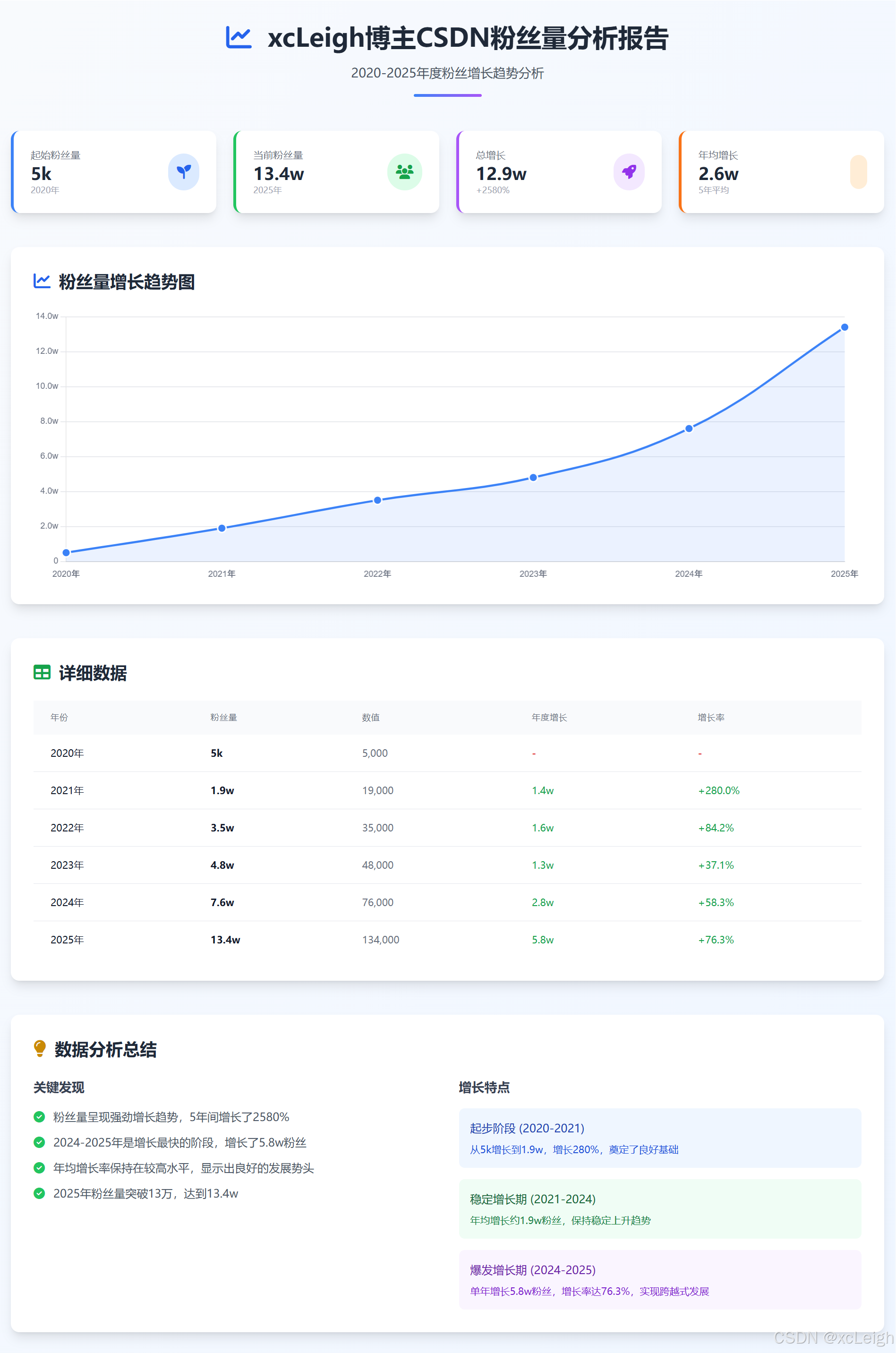Open the 稳定增长期 (2021-2024) card
896x1353 pixels.
(660, 1208)
